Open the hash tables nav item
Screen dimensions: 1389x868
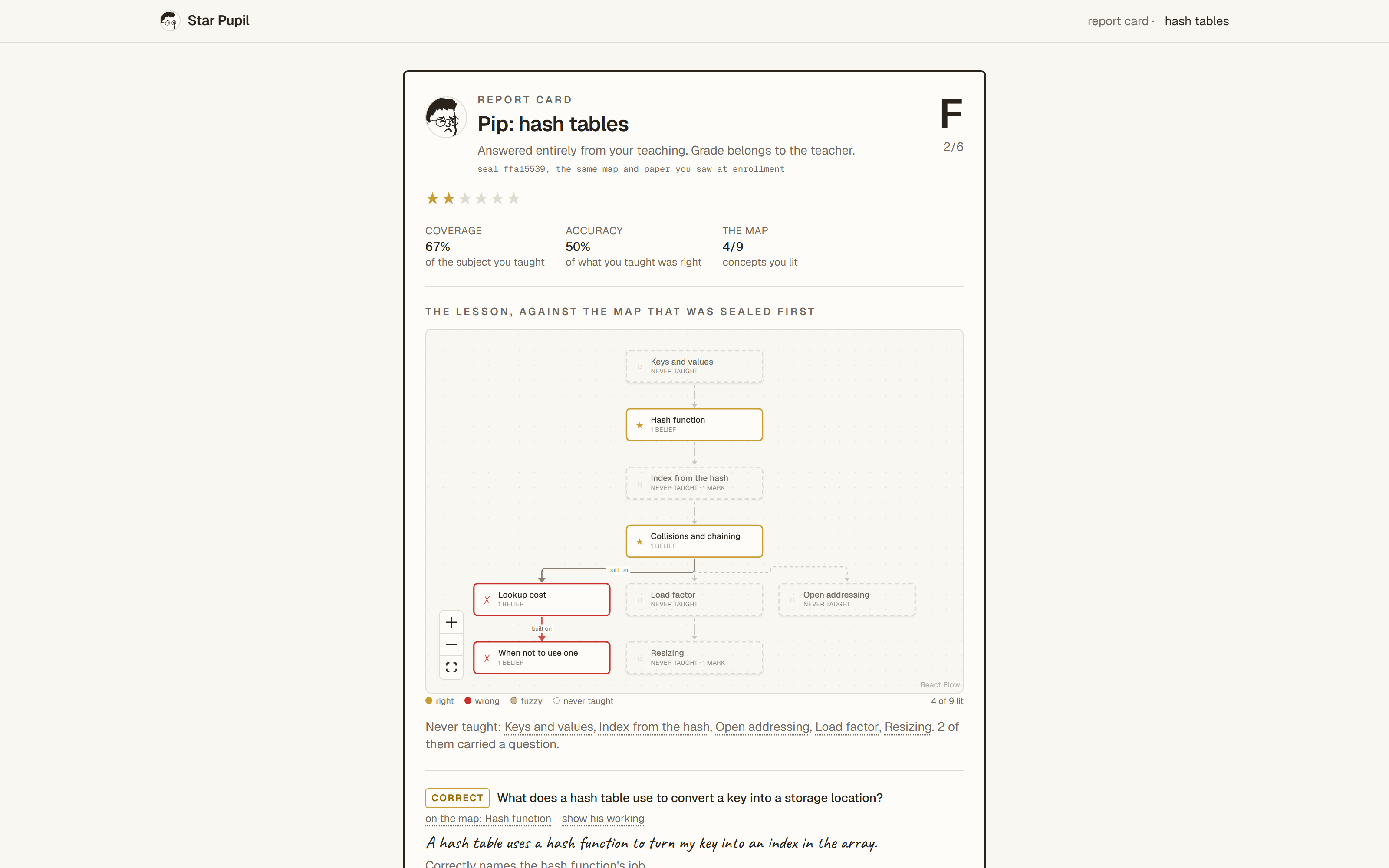(1197, 21)
